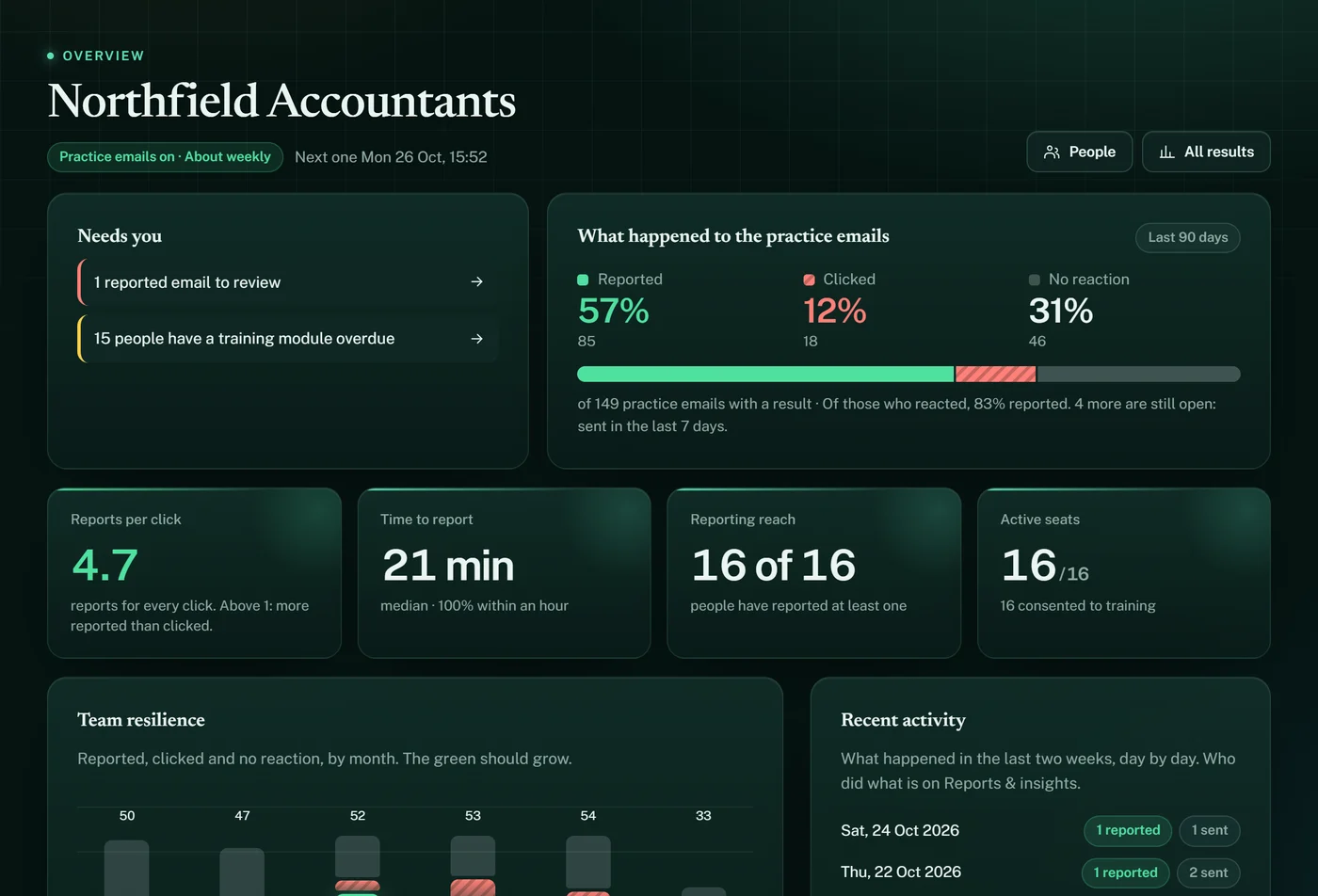The width and height of the screenshot is (1318, 896).
Task: Open the Reporting reach card
Action: pyautogui.click(x=813, y=573)
